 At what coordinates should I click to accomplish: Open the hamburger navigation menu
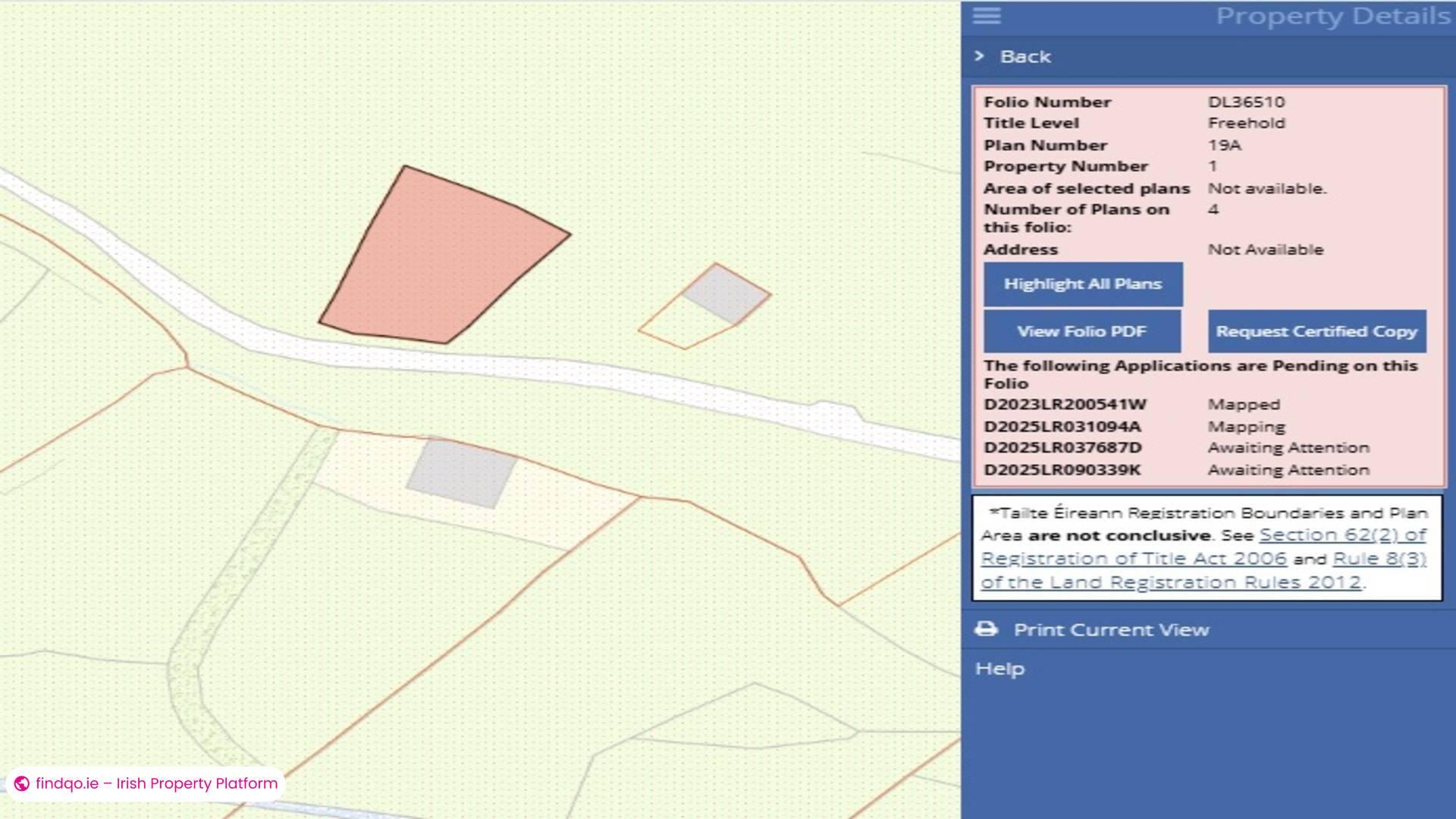pos(986,16)
